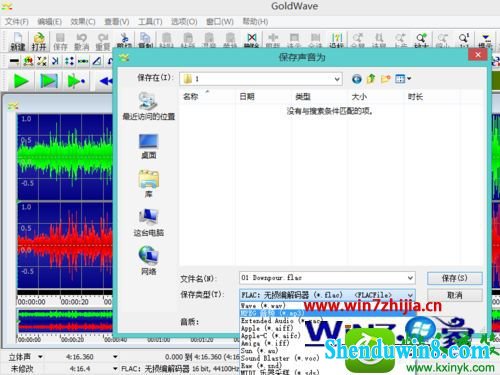Open 桌面 (Desktop) in dialog sidebar
Image resolution: width=500 pixels, height=375 pixels.
pos(149,146)
